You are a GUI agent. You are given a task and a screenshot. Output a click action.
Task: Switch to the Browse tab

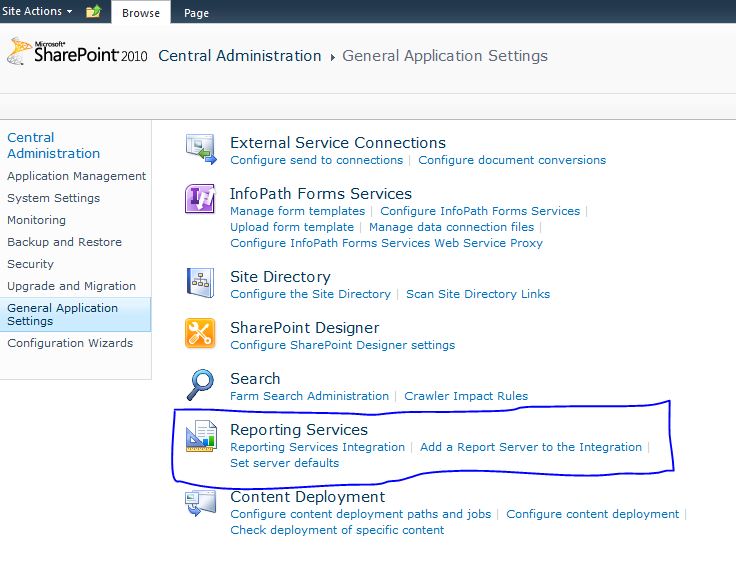click(141, 13)
